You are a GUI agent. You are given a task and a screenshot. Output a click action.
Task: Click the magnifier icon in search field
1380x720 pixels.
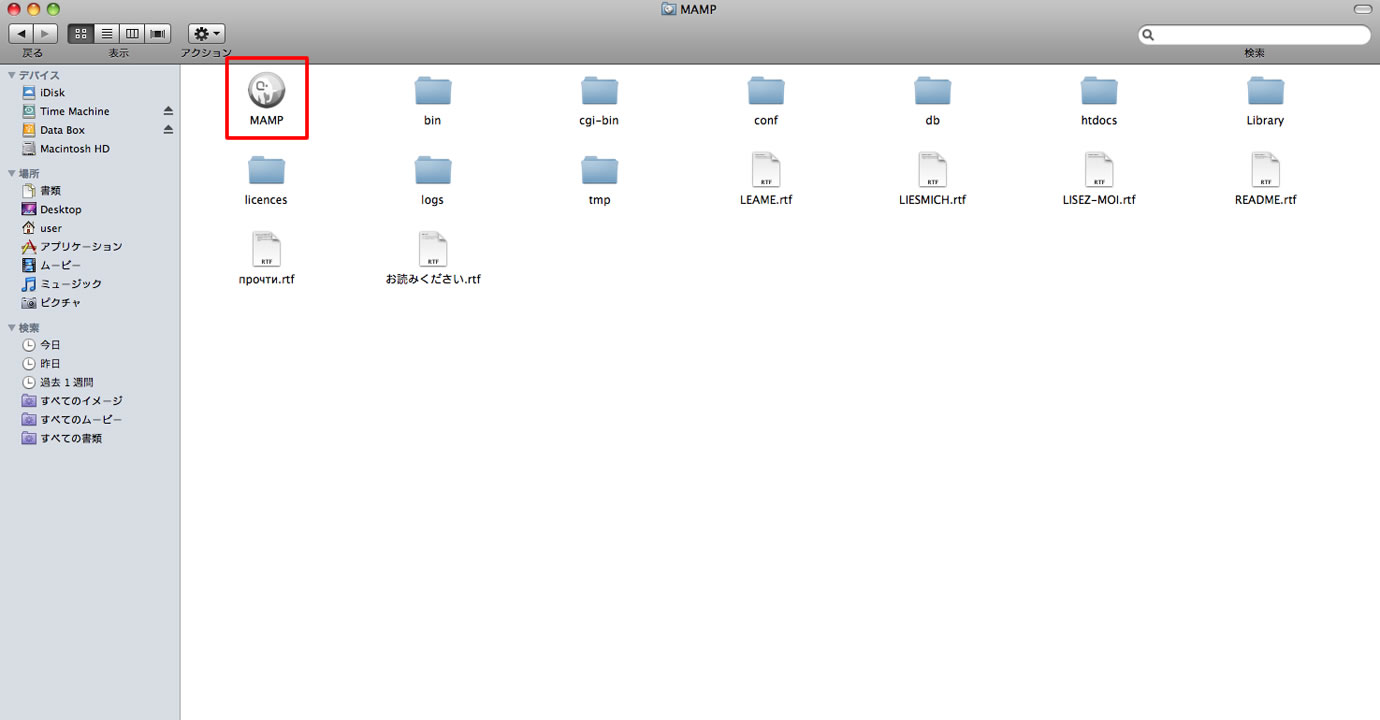(1149, 35)
